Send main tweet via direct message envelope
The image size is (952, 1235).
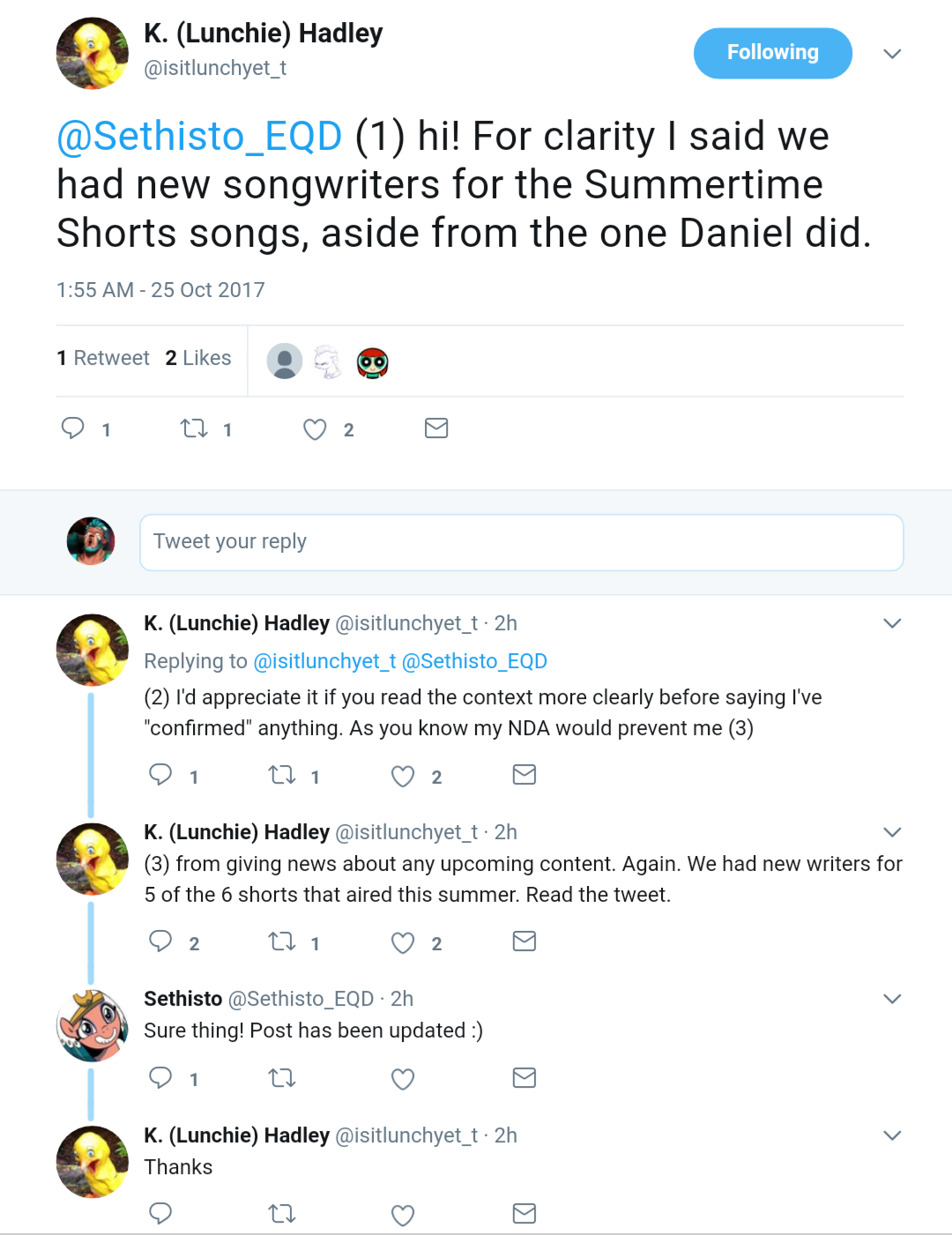(436, 428)
